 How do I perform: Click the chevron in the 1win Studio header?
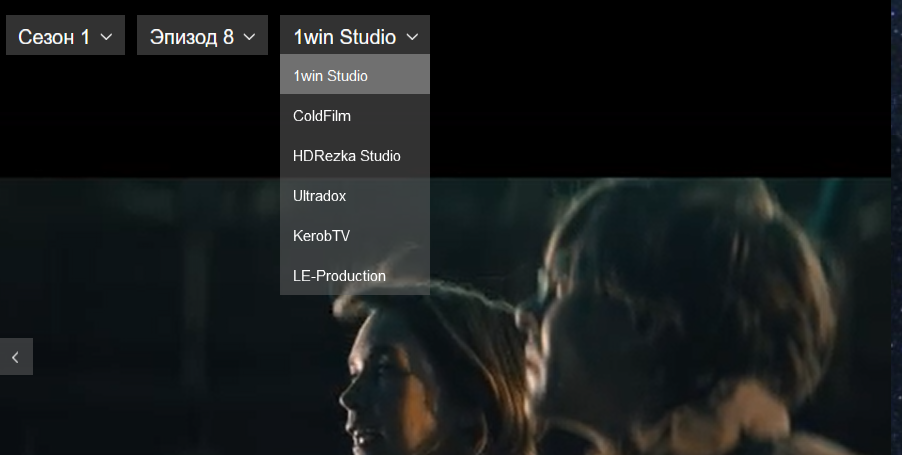(x=412, y=38)
